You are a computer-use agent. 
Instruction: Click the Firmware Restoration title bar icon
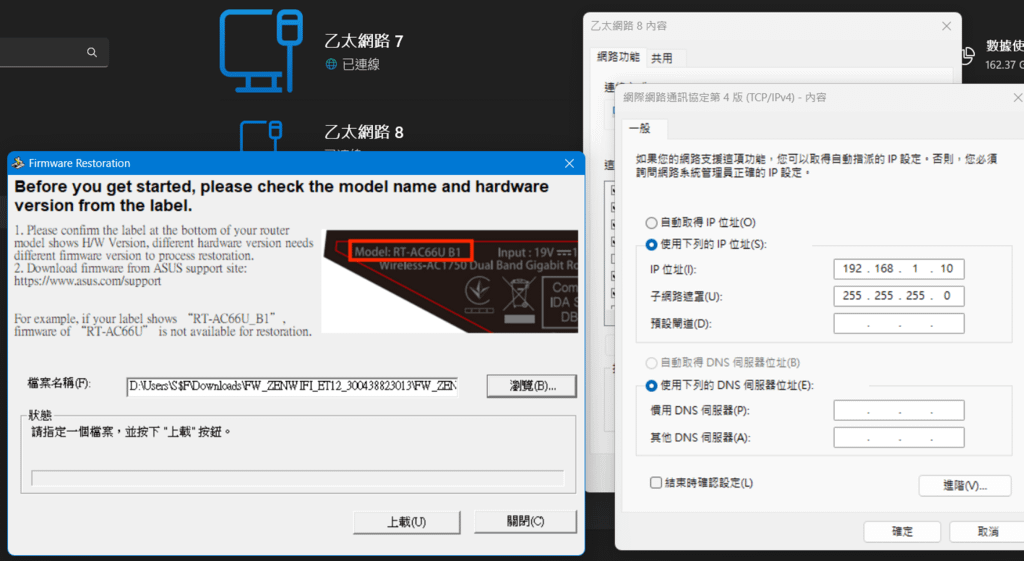[x=18, y=163]
